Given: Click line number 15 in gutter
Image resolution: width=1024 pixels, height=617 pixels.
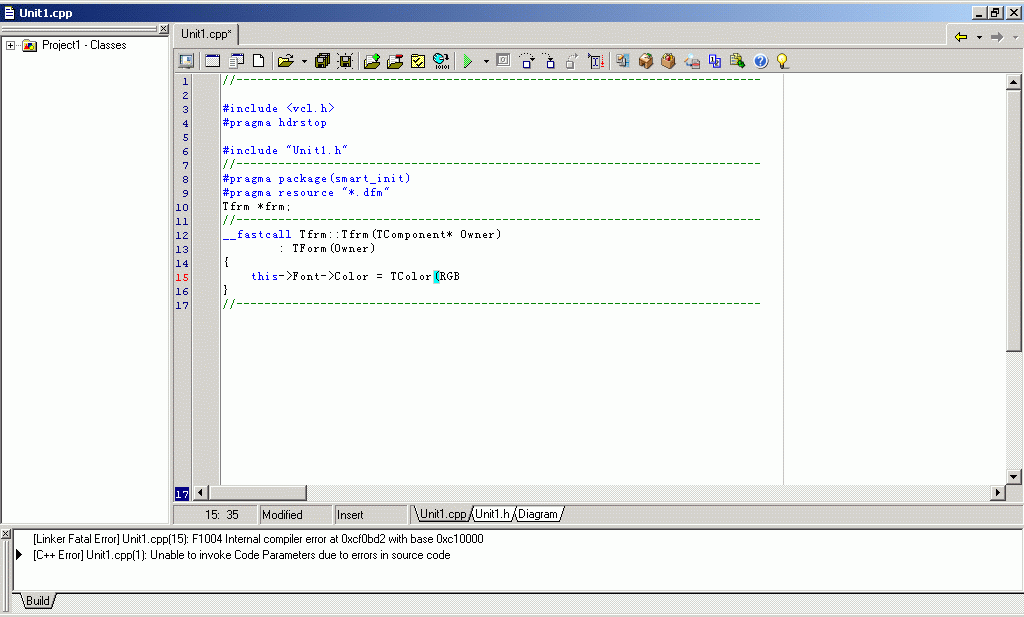Looking at the screenshot, I should (x=182, y=277).
